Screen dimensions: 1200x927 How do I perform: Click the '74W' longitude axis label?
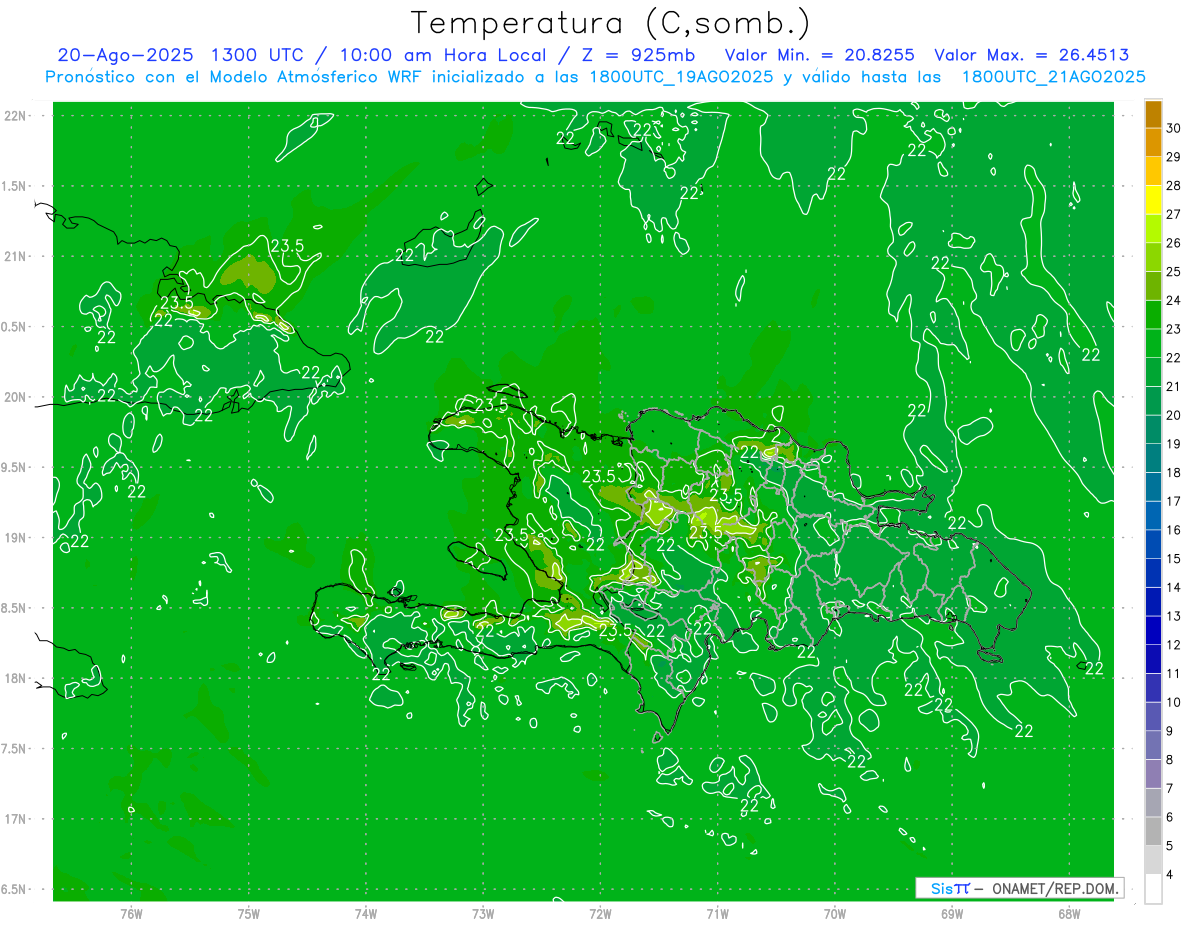tap(365, 913)
